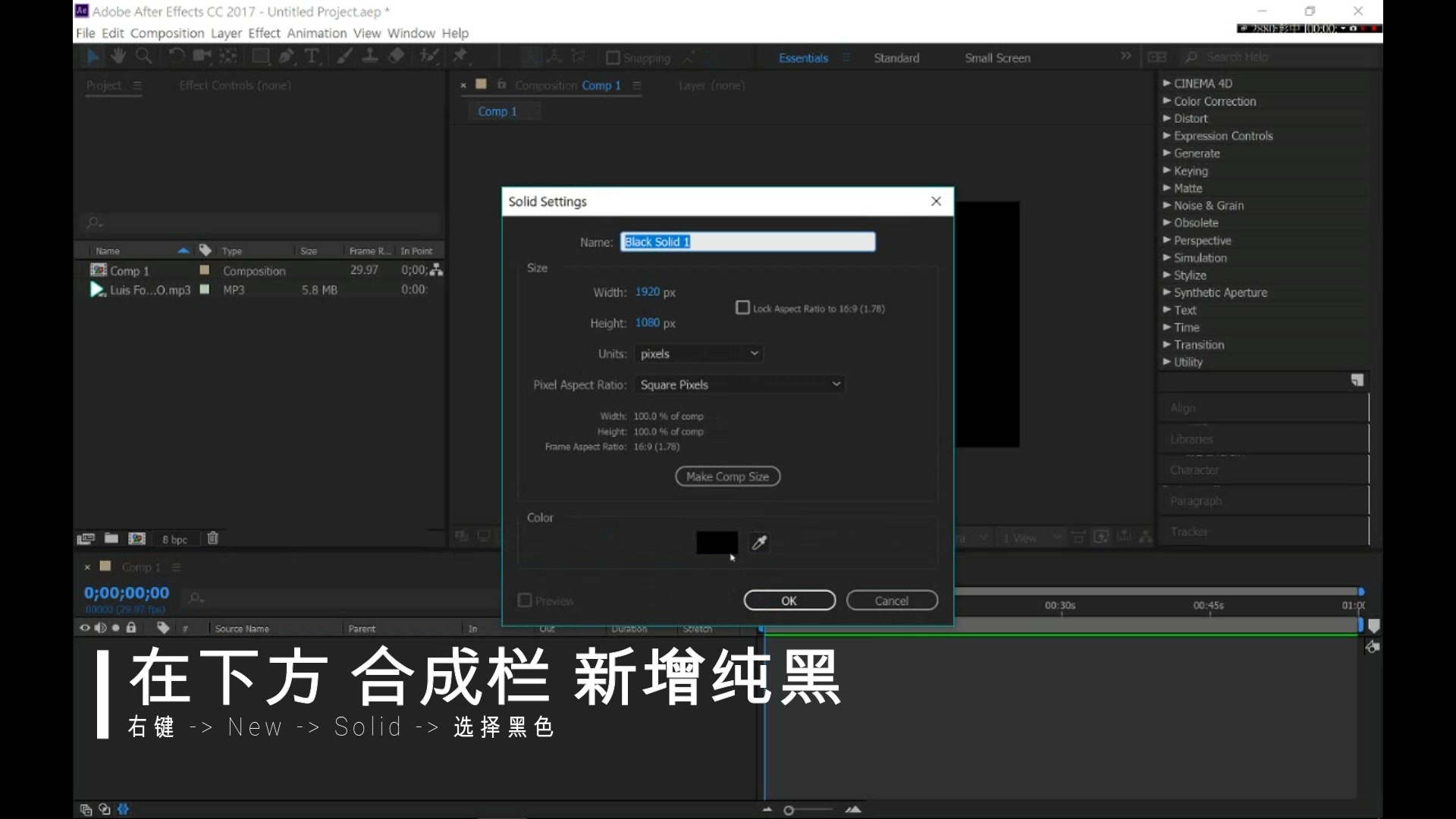Click the trash delete icon in Project panel

213,538
